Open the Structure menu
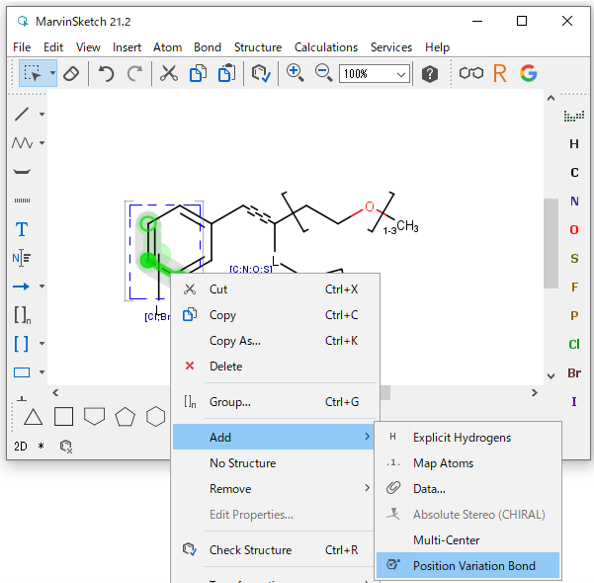Screen dimensions: 594x583 258,47
